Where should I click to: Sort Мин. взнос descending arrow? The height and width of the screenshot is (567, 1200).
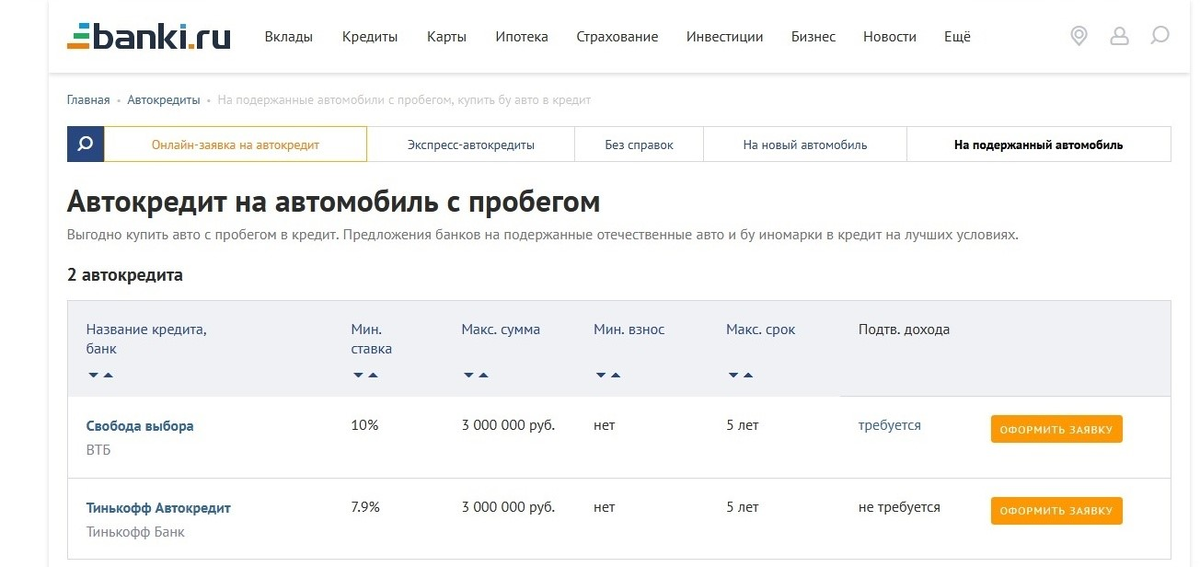(601, 375)
